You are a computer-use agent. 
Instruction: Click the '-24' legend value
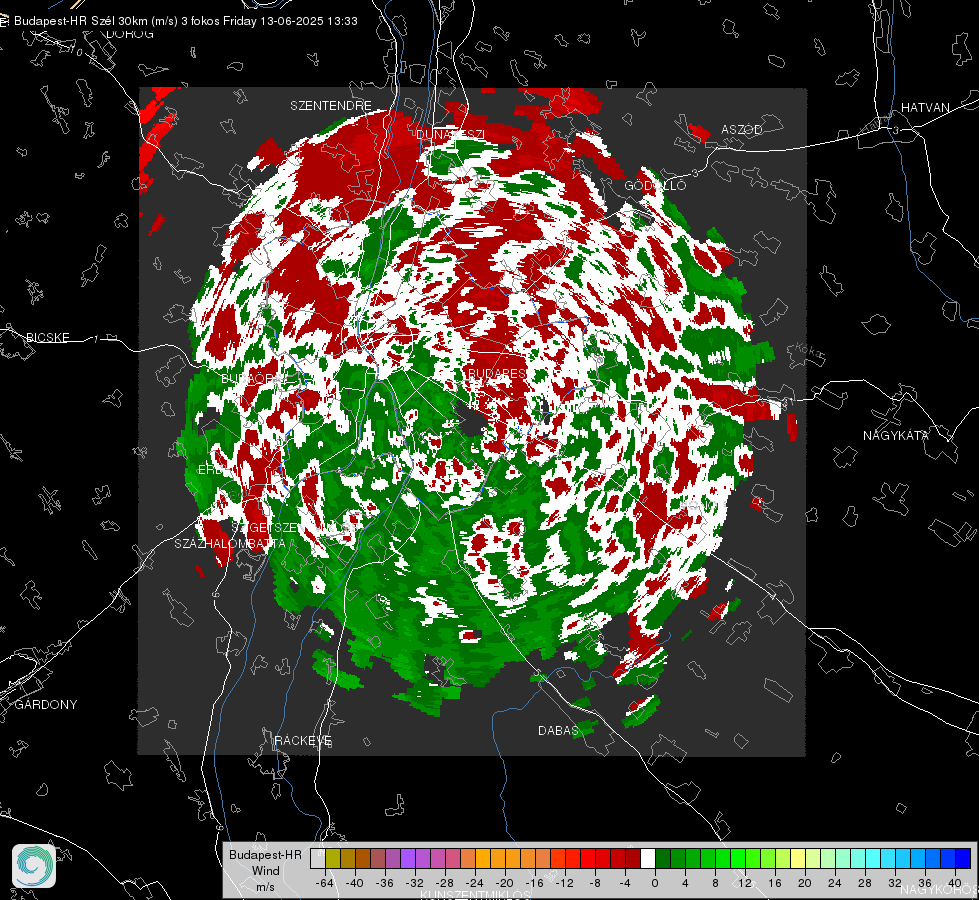click(475, 883)
